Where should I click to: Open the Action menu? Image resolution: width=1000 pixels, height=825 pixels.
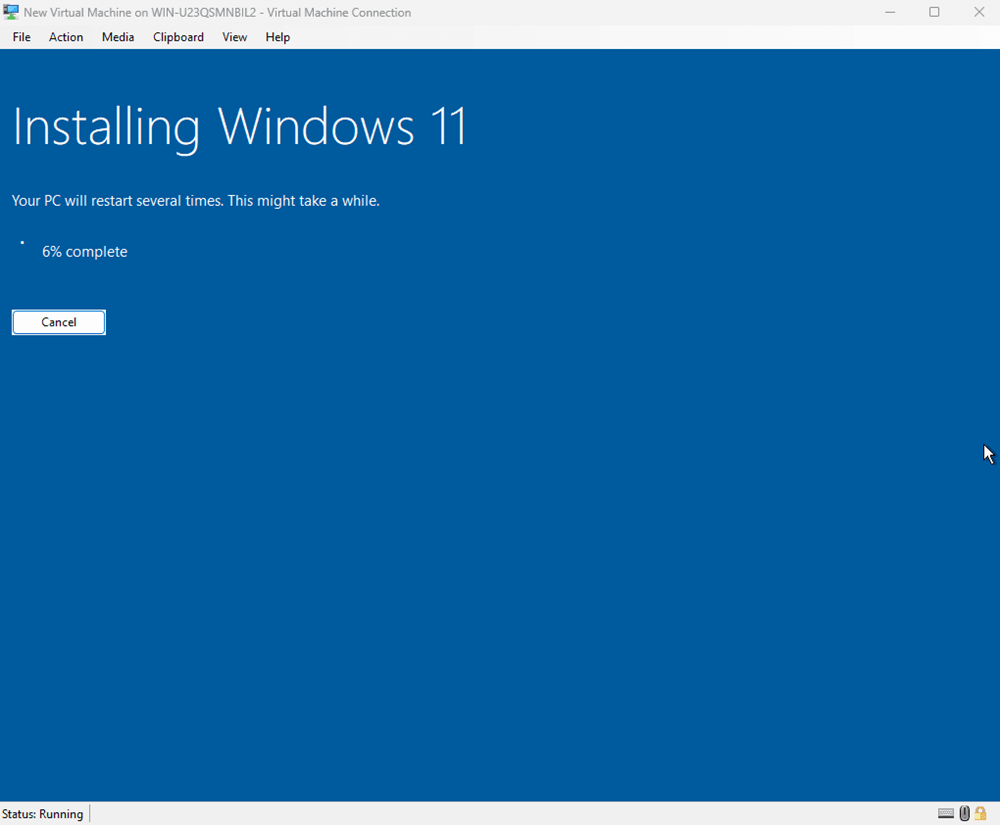click(x=66, y=37)
